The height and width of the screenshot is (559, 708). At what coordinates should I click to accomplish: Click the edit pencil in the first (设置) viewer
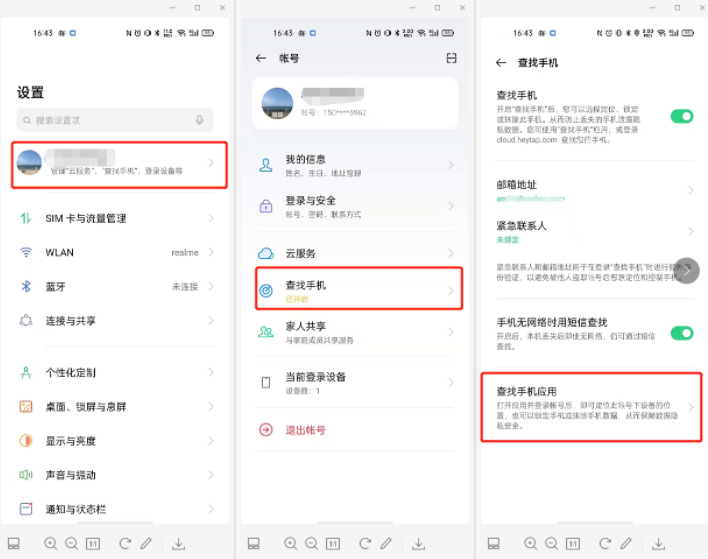point(146,543)
